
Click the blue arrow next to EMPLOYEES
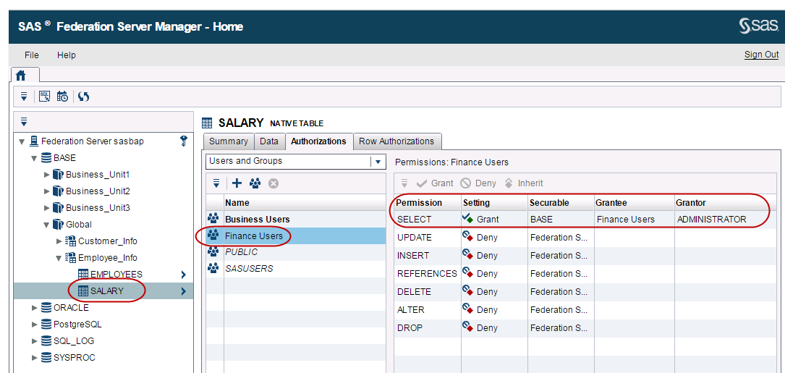[x=184, y=275]
